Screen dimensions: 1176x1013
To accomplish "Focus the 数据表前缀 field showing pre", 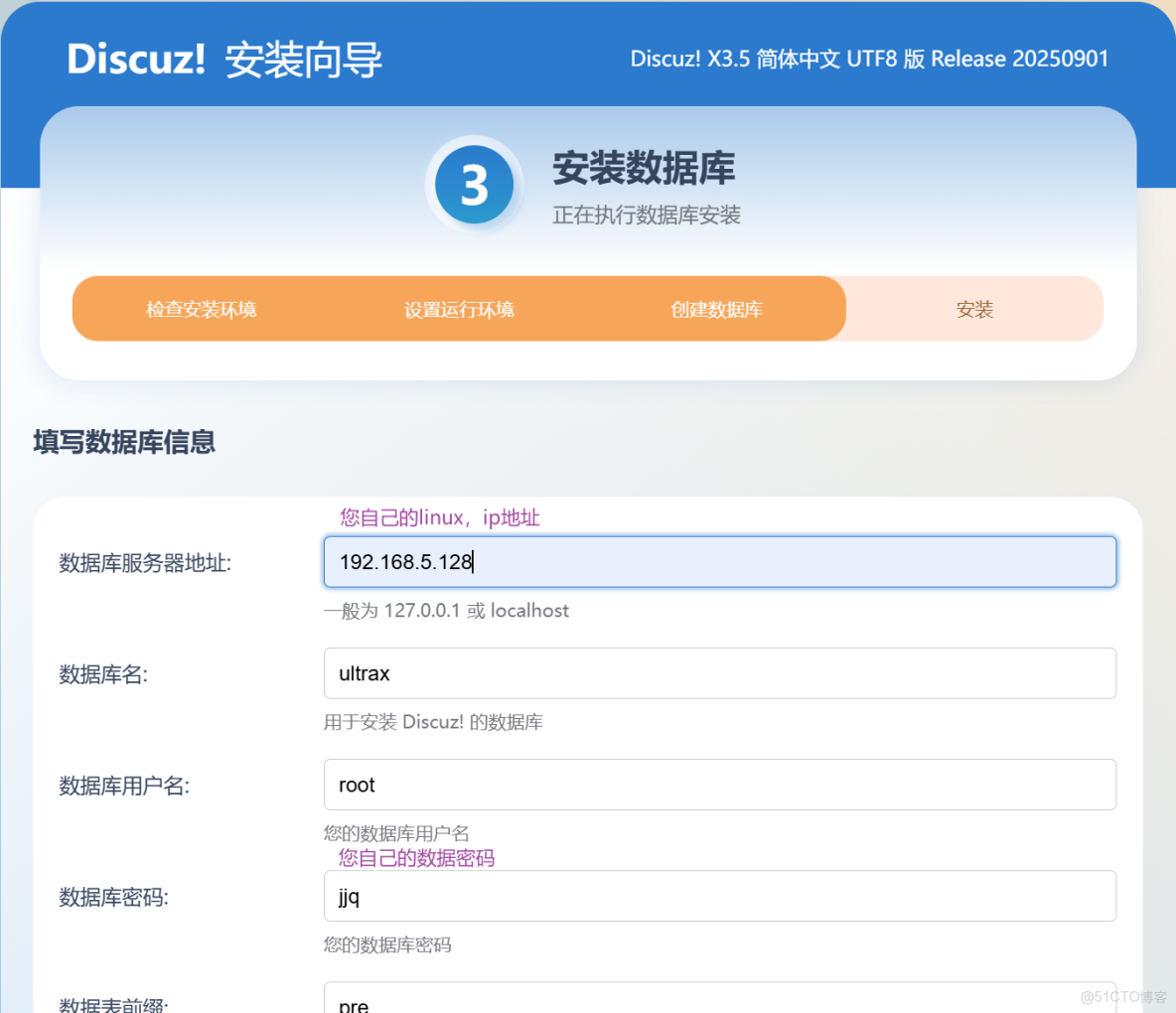I will tap(720, 1003).
